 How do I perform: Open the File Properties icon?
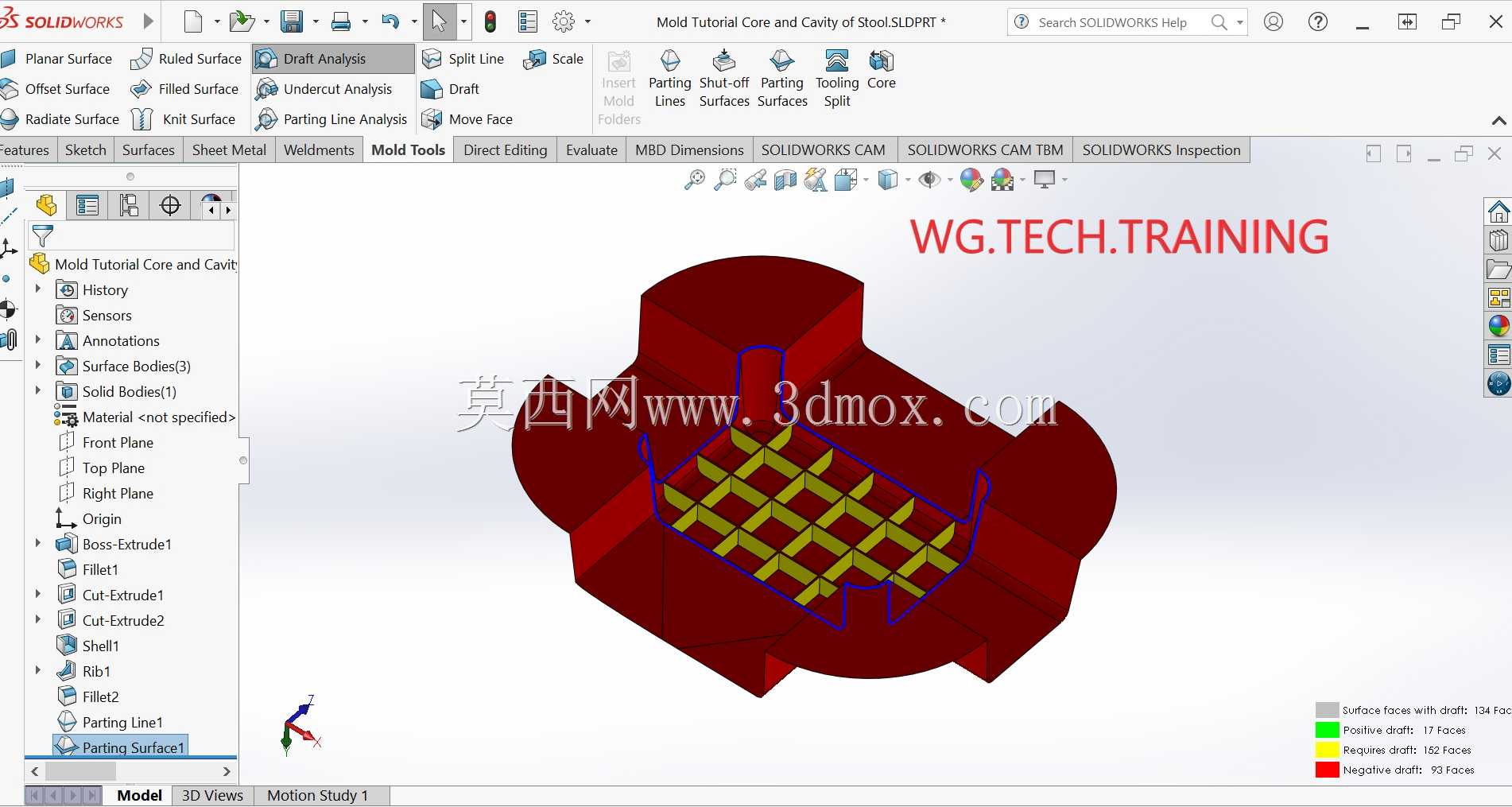click(528, 22)
